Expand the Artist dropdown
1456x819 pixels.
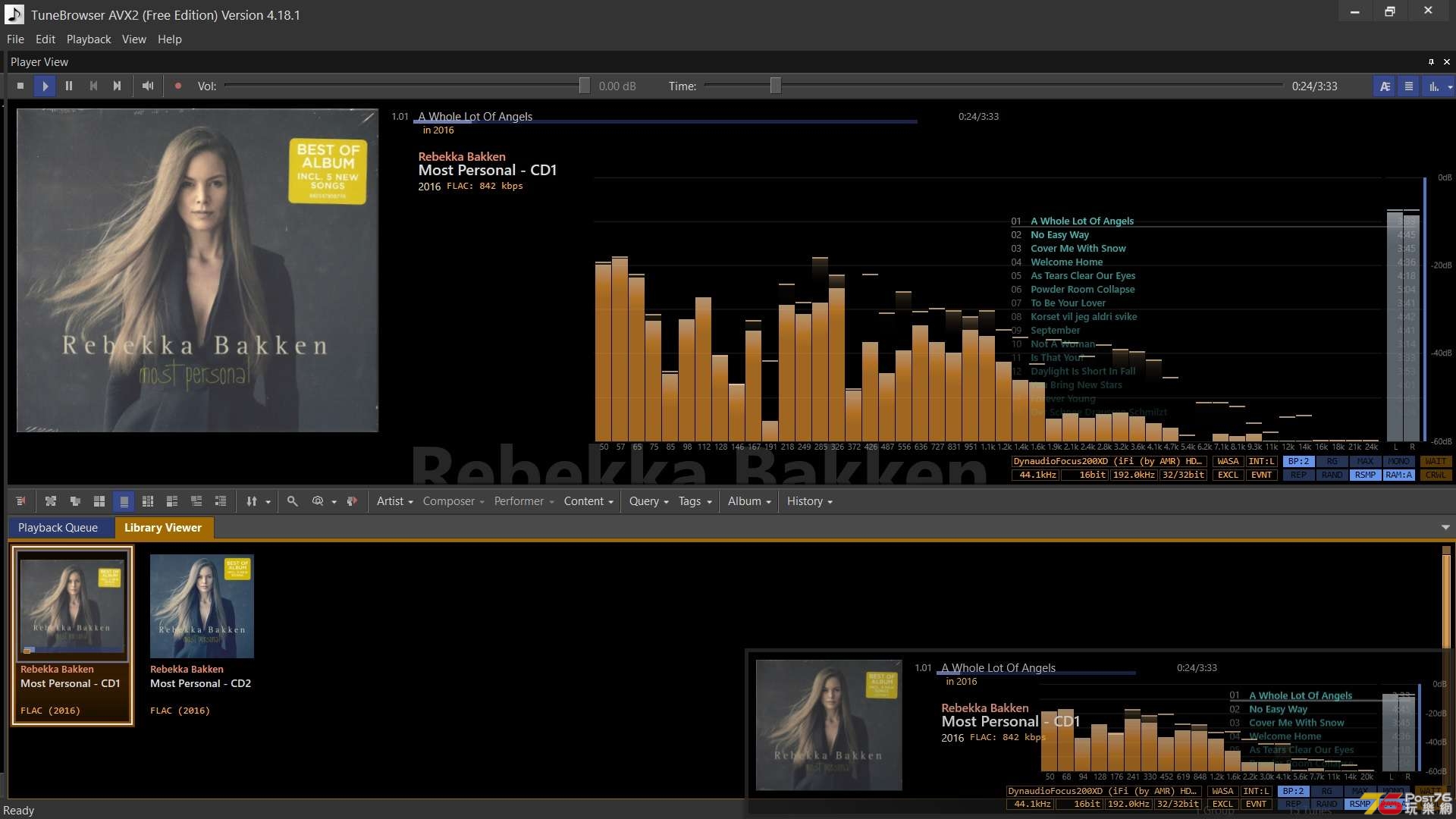coord(394,501)
